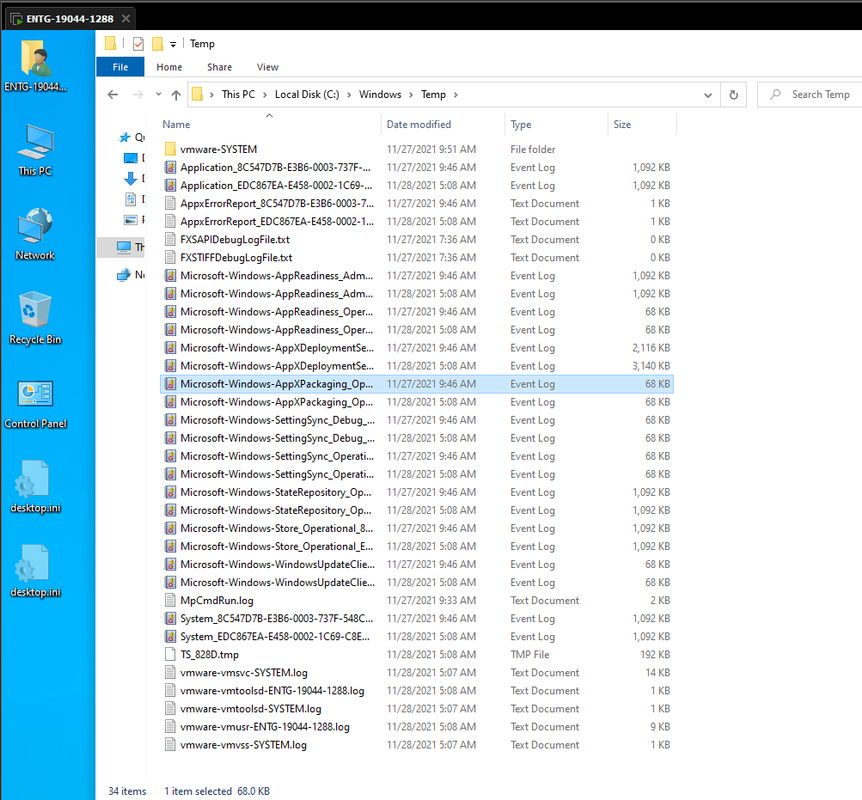Select Application_EDC867EA event log file
Viewport: 862px width, 800px height.
(417, 185)
